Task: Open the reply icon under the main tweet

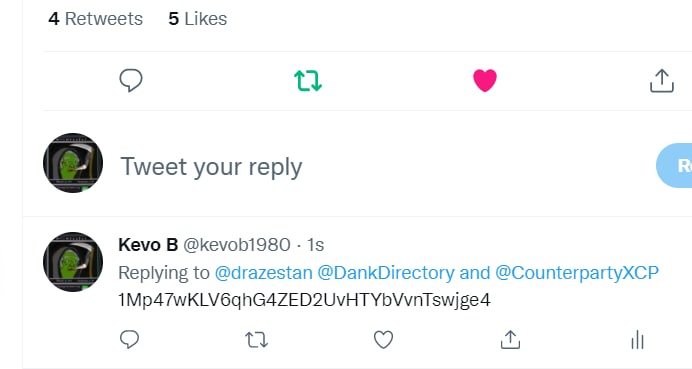Action: [x=131, y=80]
